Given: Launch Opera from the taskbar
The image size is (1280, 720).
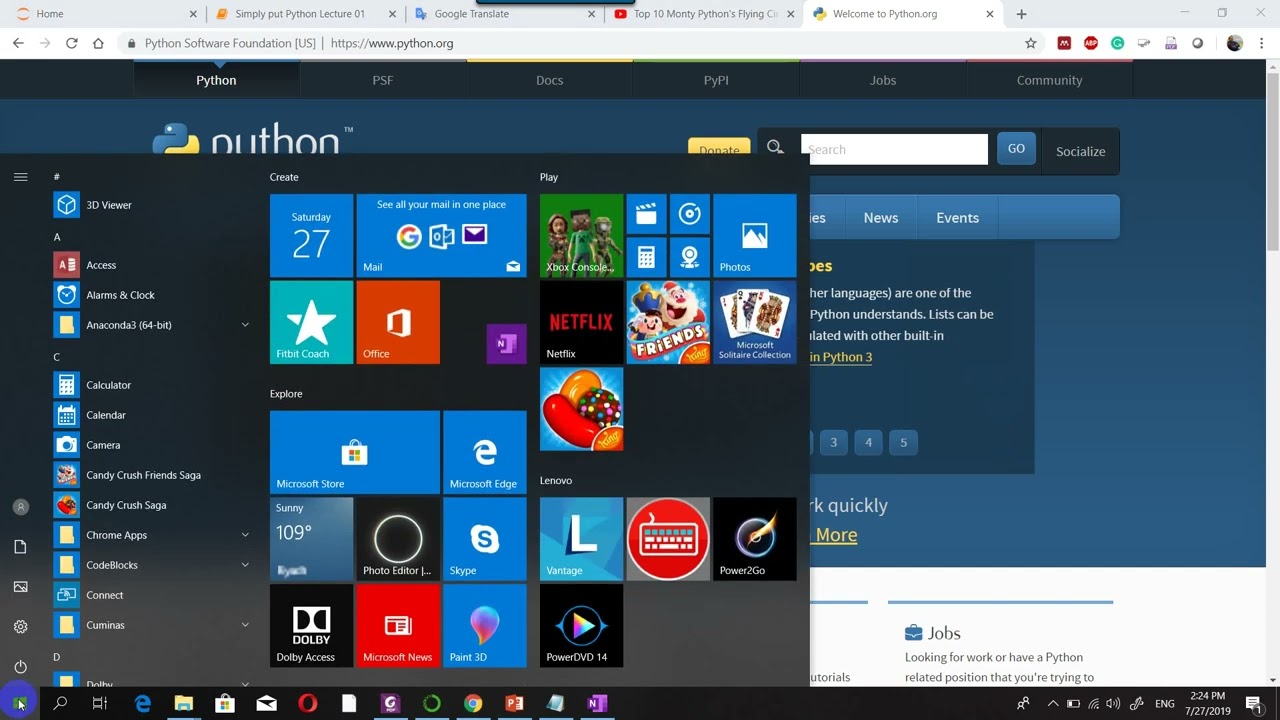Looking at the screenshot, I should point(308,704).
